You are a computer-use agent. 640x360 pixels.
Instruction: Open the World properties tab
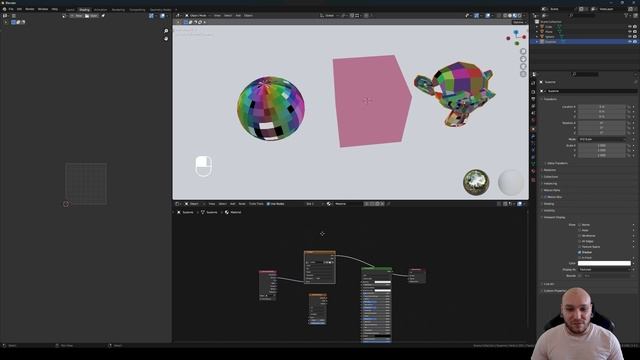click(533, 120)
